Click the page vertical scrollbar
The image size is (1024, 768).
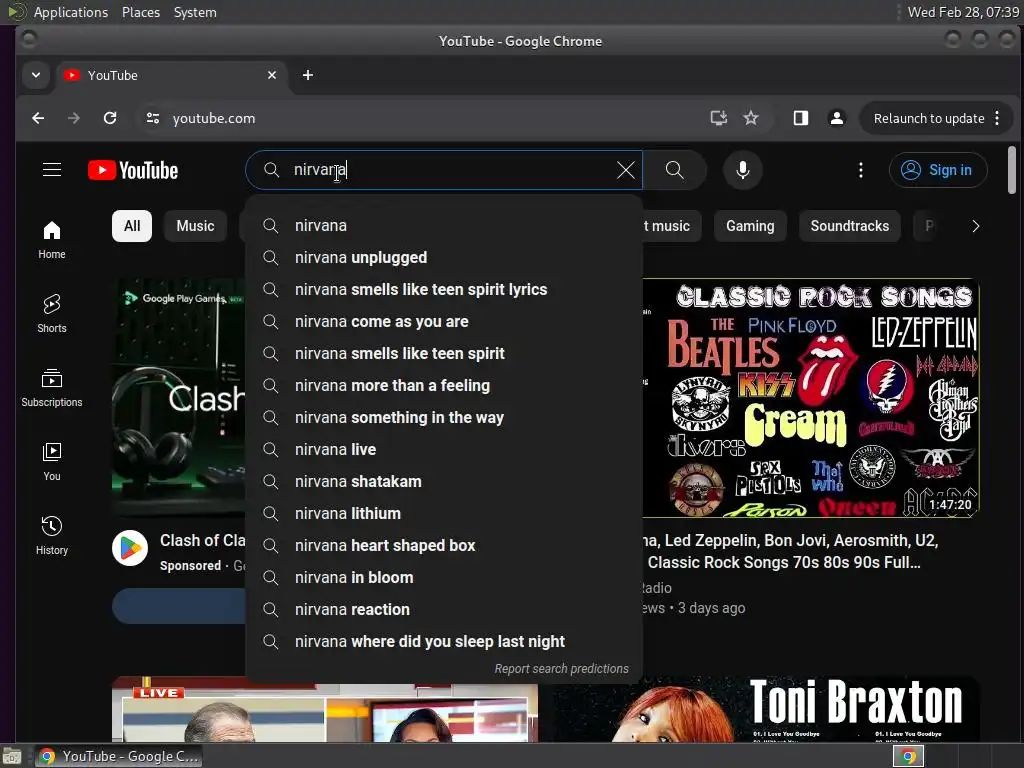pyautogui.click(x=1012, y=170)
